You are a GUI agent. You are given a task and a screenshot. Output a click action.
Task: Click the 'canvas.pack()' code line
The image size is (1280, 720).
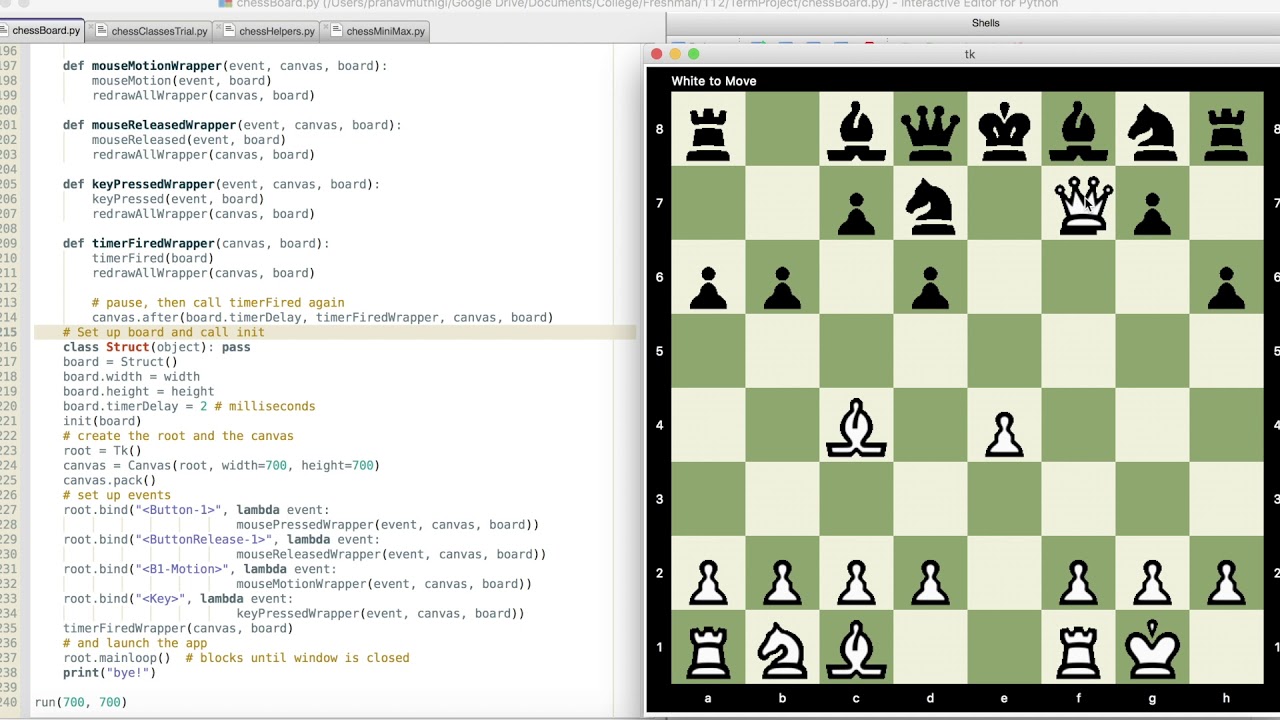pyautogui.click(x=110, y=480)
